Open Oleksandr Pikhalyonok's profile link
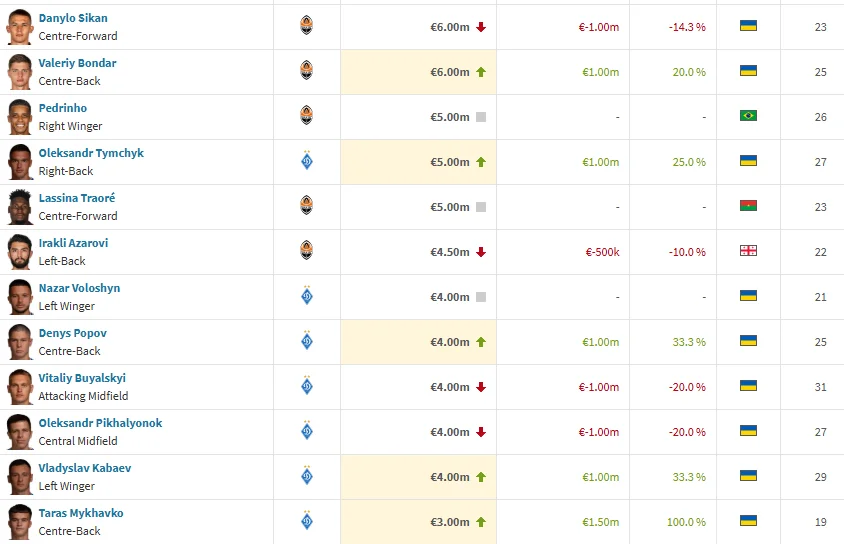 point(100,423)
